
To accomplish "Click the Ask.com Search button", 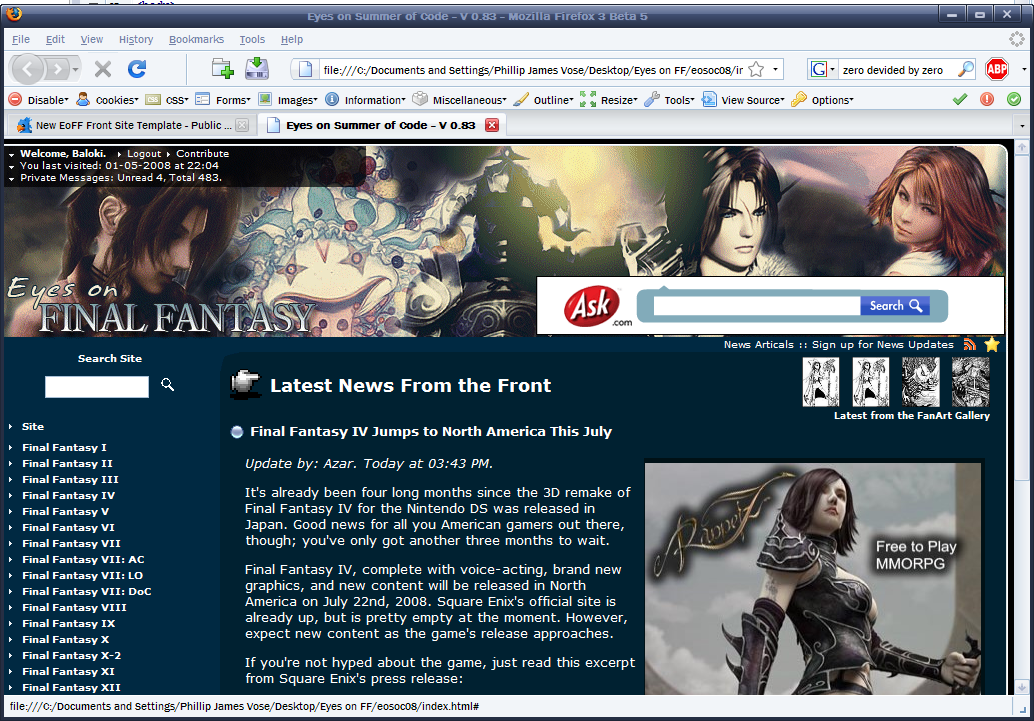I will click(x=895, y=305).
